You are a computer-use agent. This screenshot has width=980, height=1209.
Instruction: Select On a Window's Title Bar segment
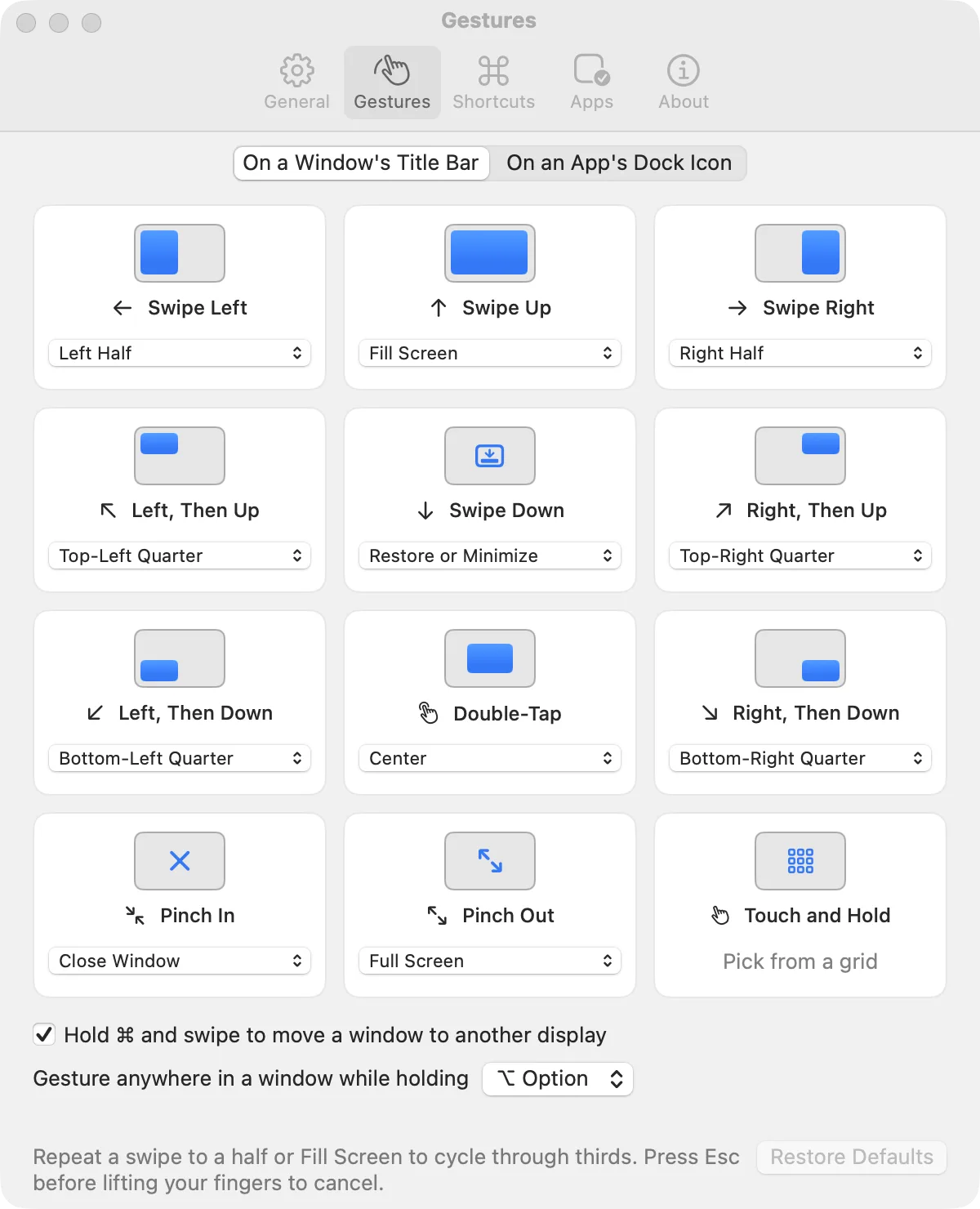[361, 163]
